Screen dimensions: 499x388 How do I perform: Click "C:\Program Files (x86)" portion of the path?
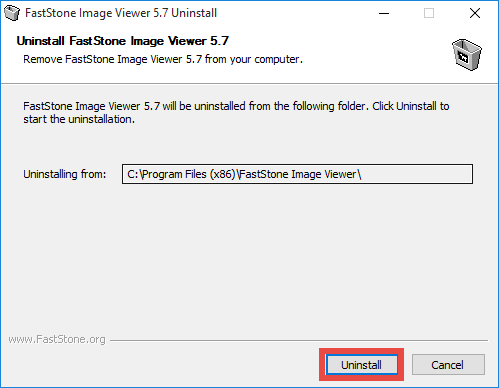(x=181, y=174)
